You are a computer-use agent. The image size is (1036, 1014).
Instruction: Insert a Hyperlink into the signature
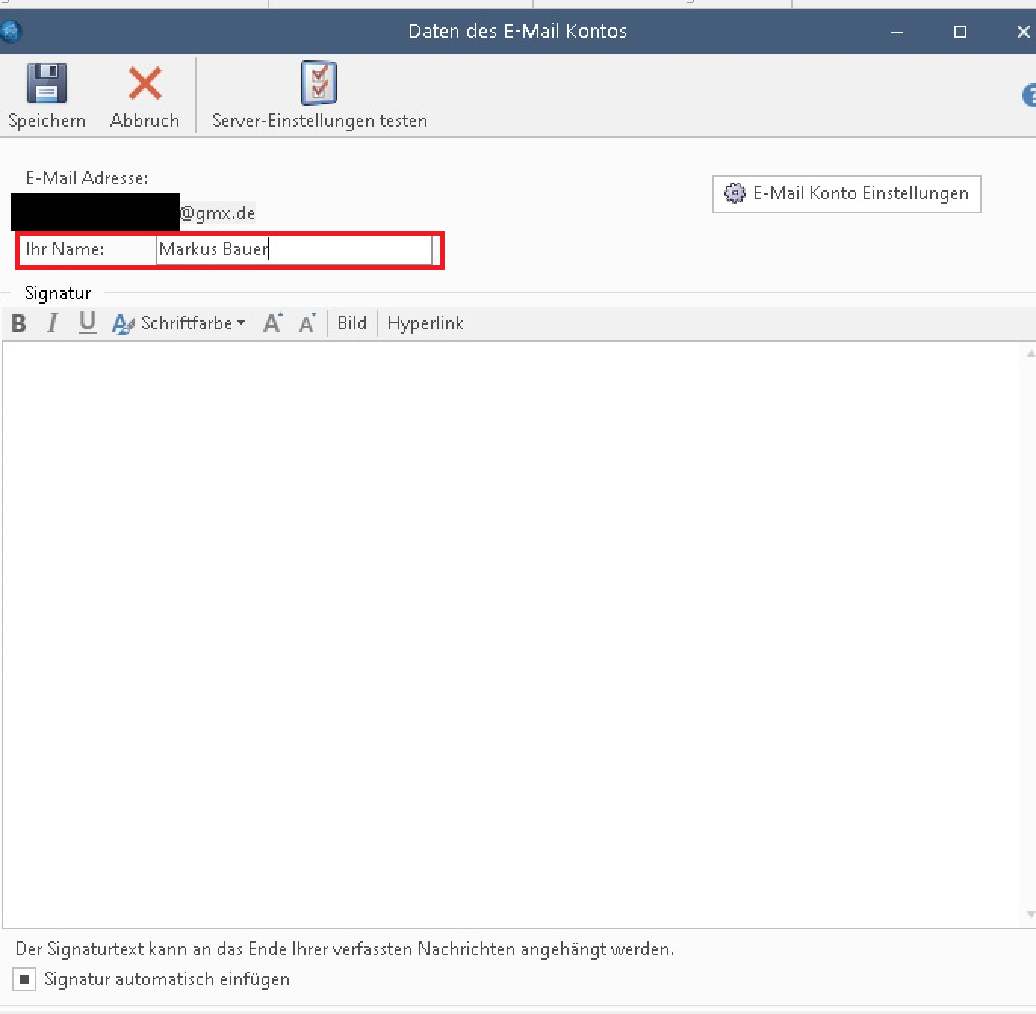426,323
